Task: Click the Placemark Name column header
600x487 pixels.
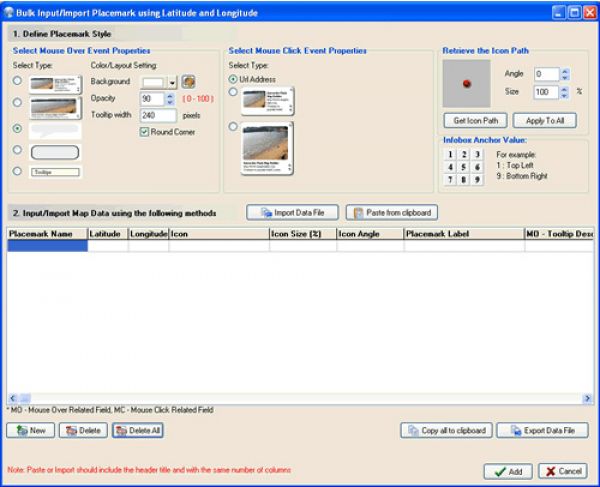Action: click(47, 234)
